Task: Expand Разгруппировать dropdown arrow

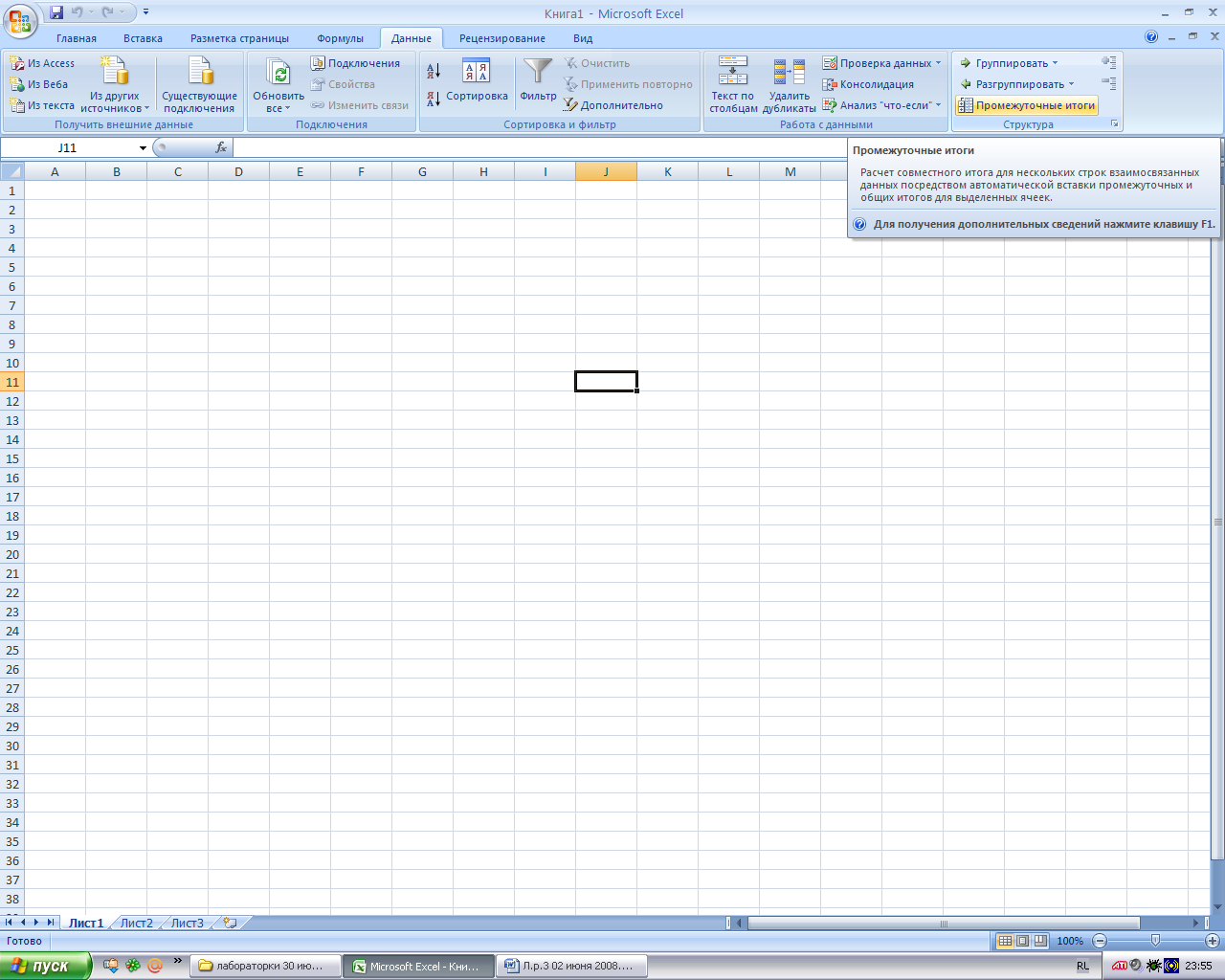Action: [1071, 84]
